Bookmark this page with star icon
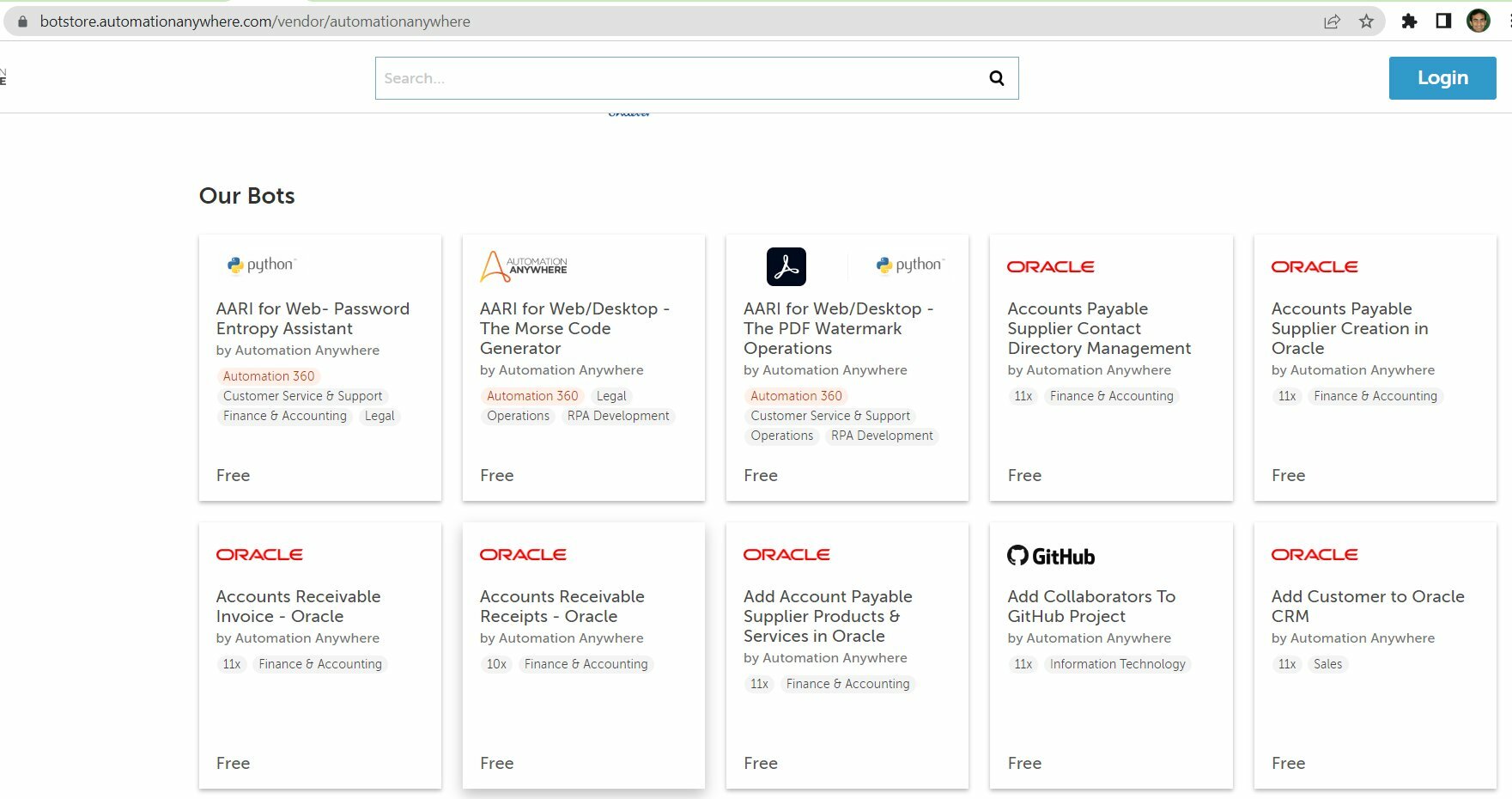 coord(1366,21)
